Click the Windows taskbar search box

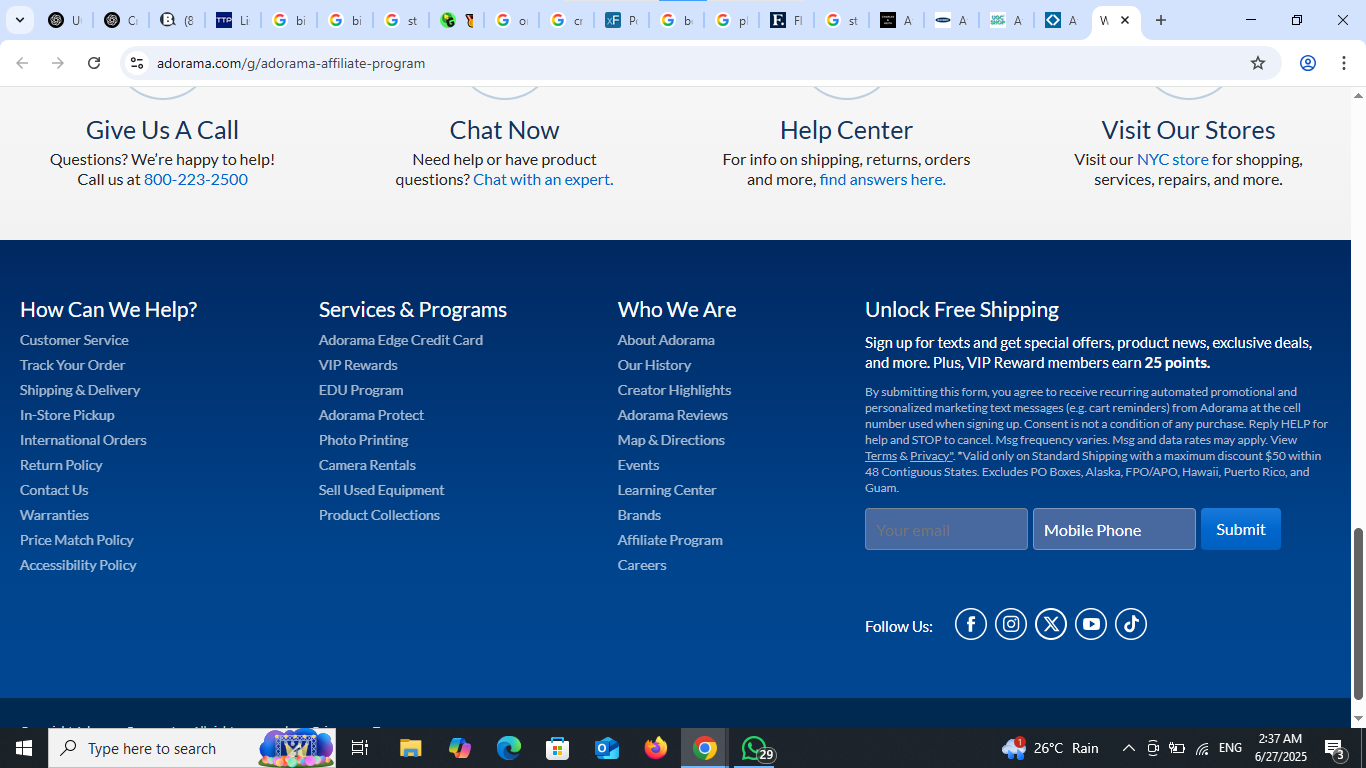tap(192, 748)
